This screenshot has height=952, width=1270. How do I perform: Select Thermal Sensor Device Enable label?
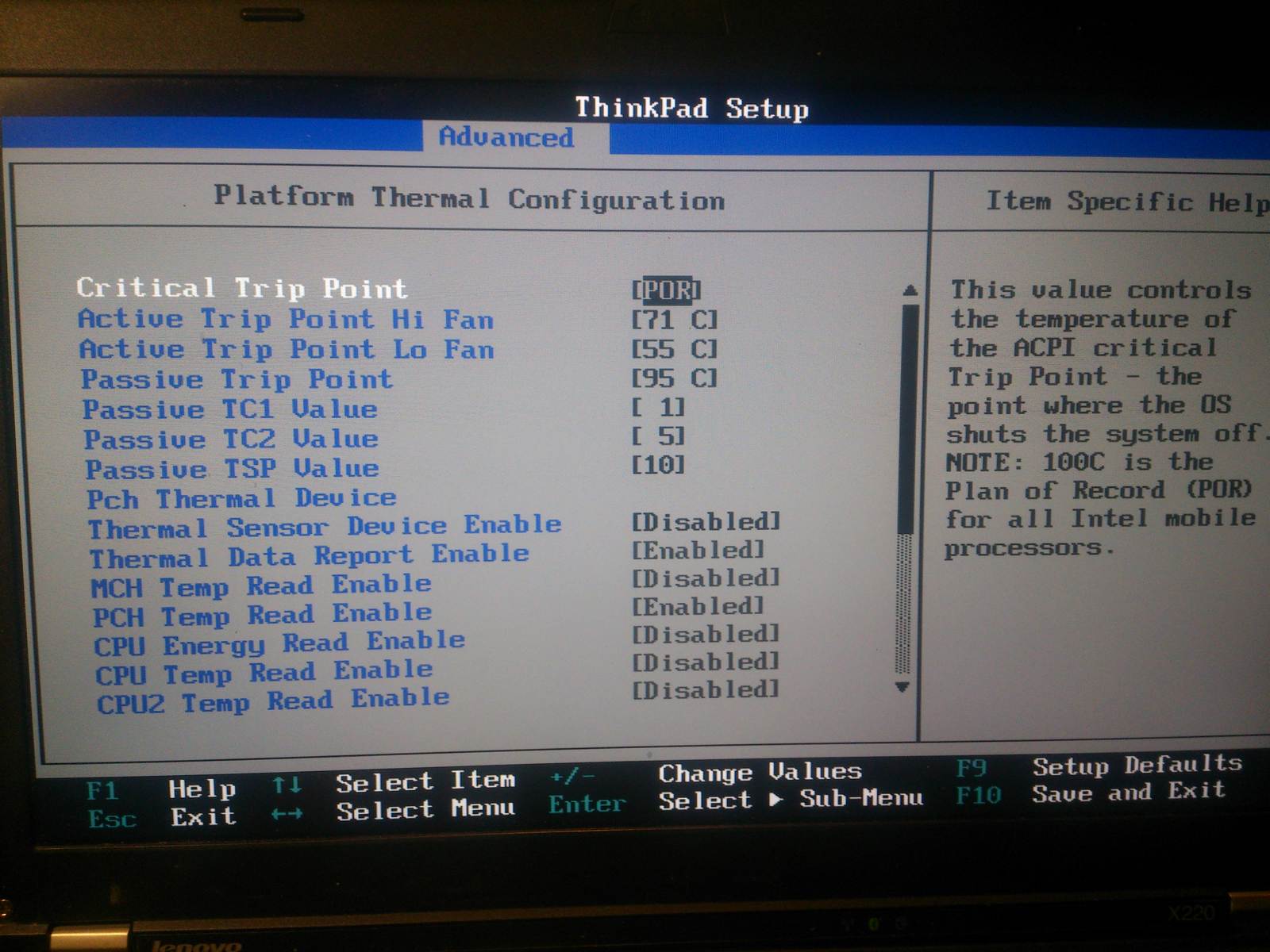point(325,527)
